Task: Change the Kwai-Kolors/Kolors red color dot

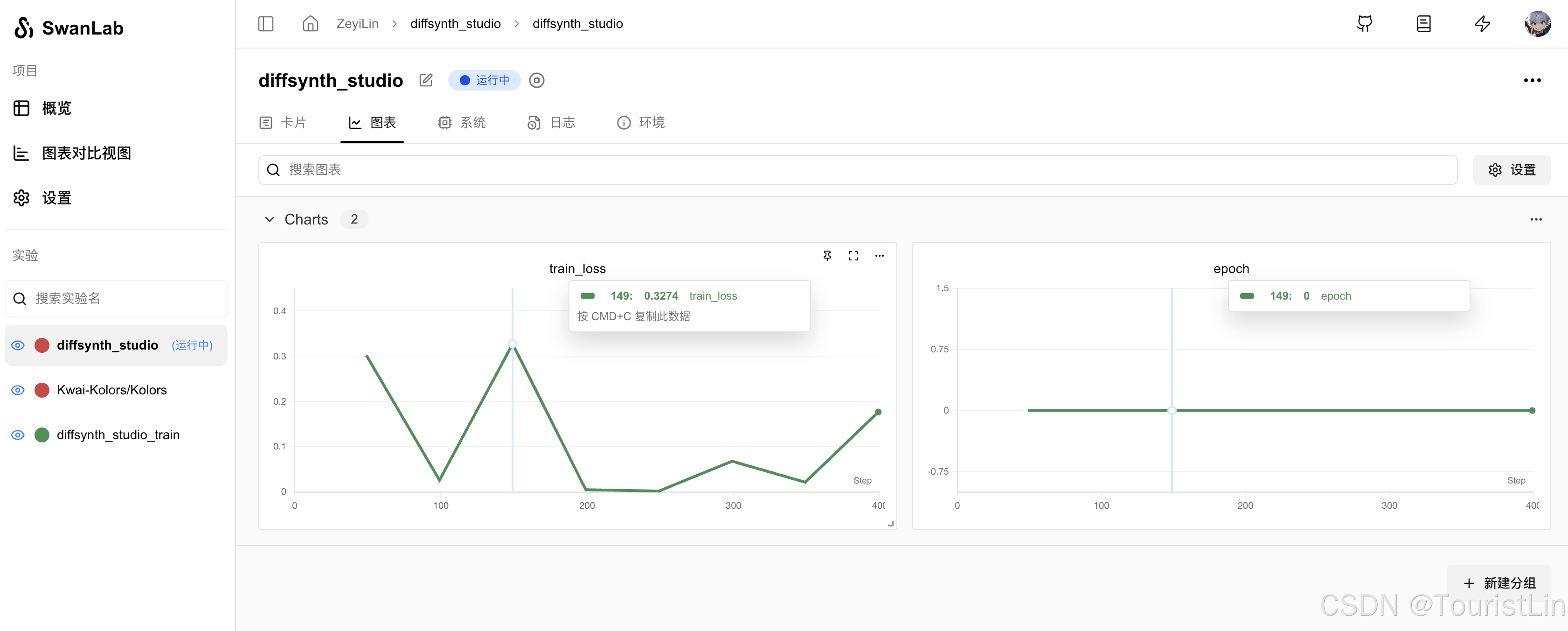Action: click(42, 390)
